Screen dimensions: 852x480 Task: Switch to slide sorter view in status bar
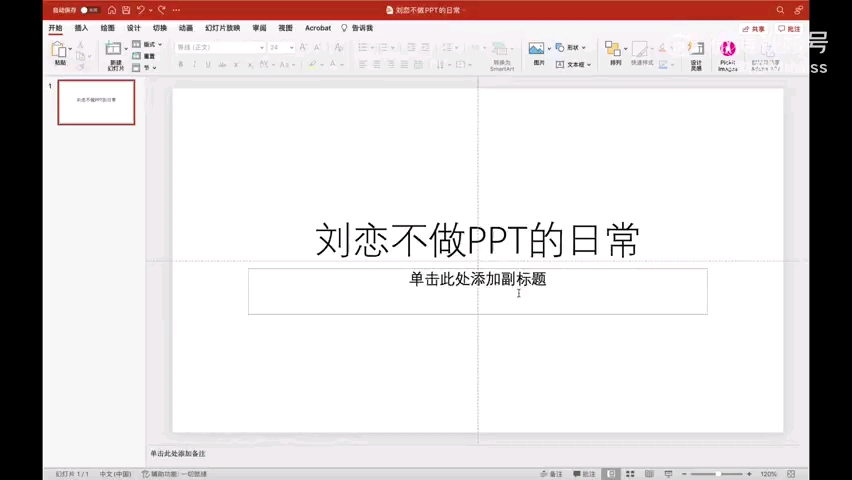click(x=630, y=474)
